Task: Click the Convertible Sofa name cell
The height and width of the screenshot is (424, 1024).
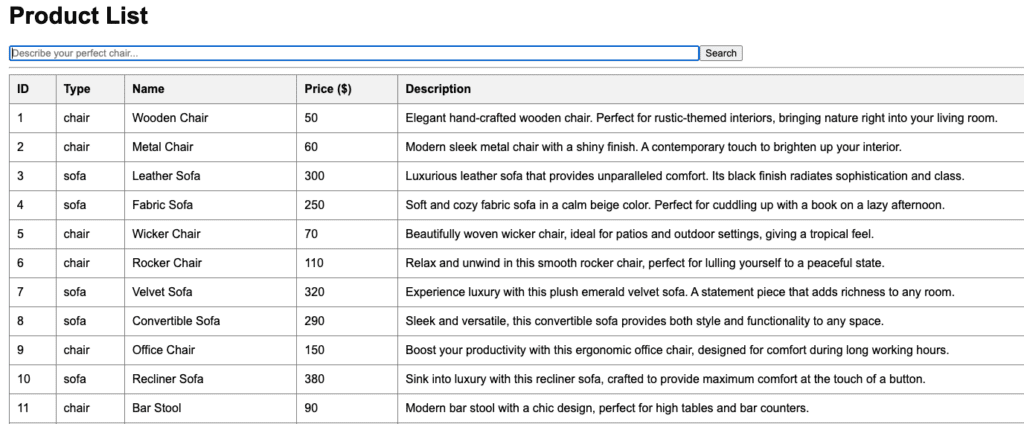Action: [x=176, y=321]
